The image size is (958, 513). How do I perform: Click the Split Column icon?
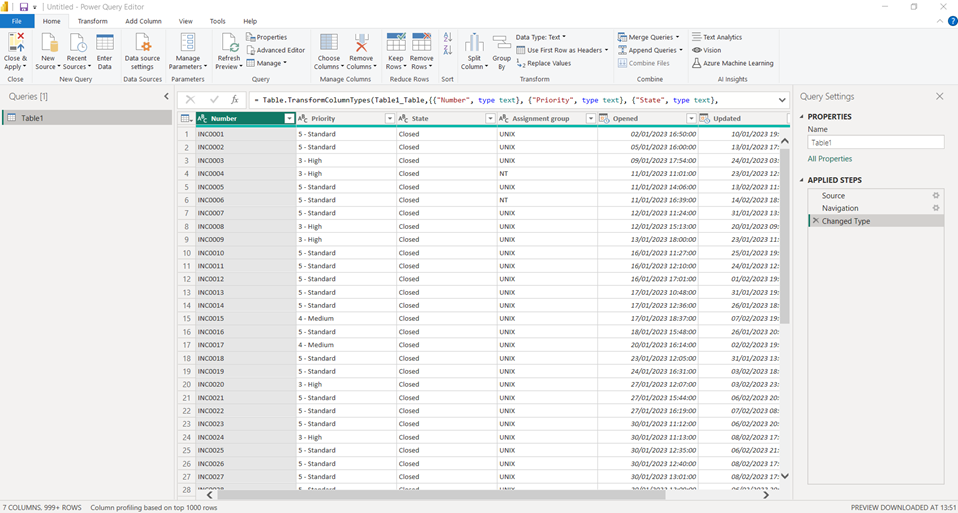point(474,43)
